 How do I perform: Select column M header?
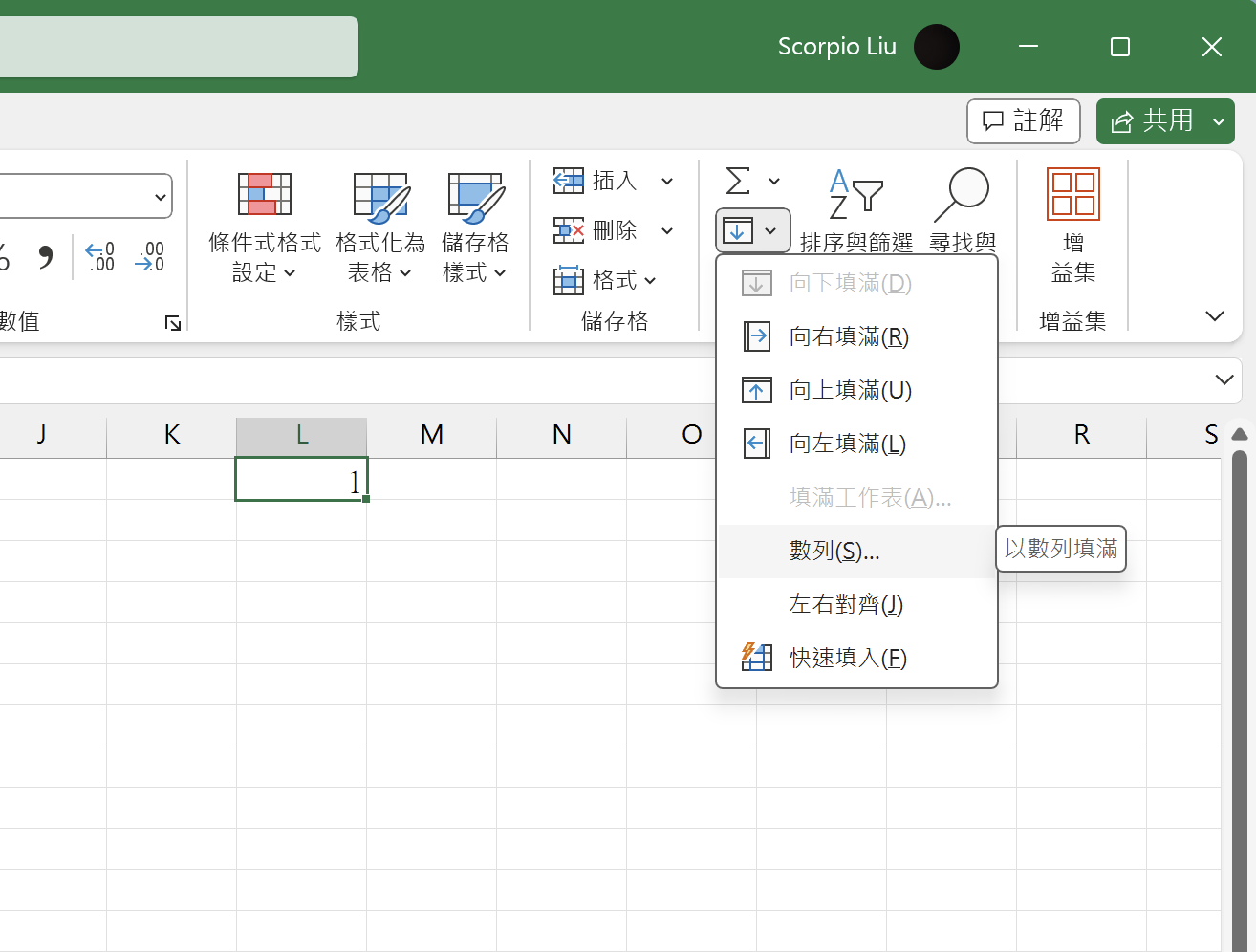(x=431, y=435)
